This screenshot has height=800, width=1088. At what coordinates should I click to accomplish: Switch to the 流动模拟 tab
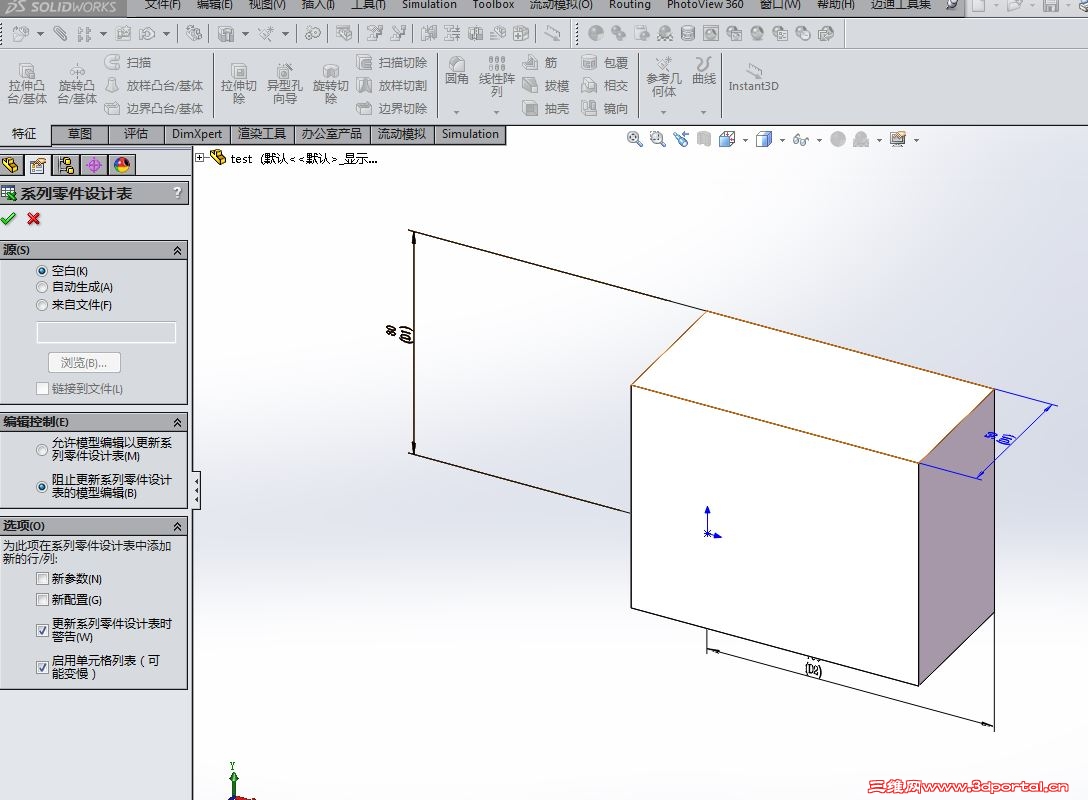[x=402, y=134]
